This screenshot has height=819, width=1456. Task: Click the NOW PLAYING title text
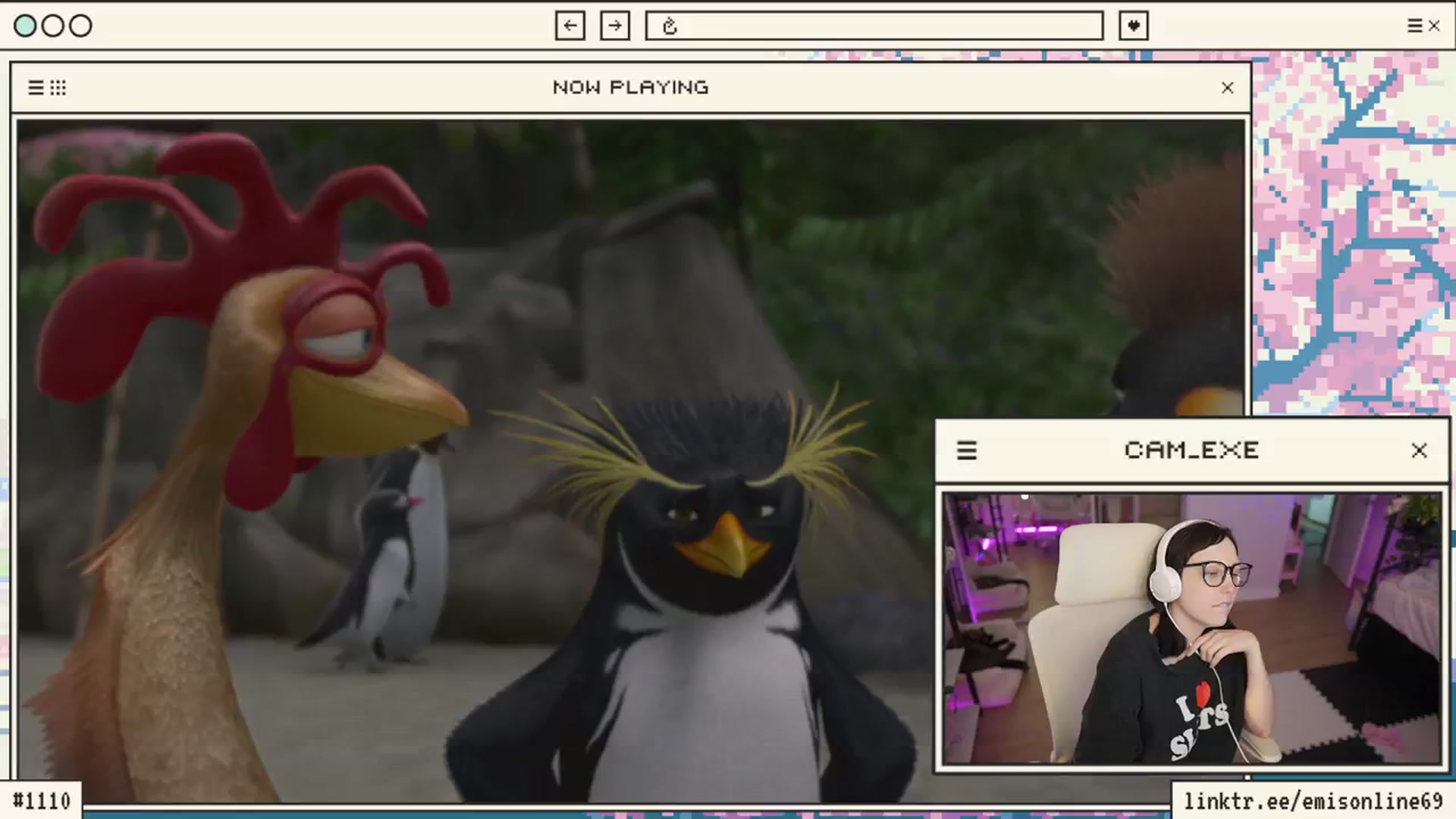click(631, 88)
